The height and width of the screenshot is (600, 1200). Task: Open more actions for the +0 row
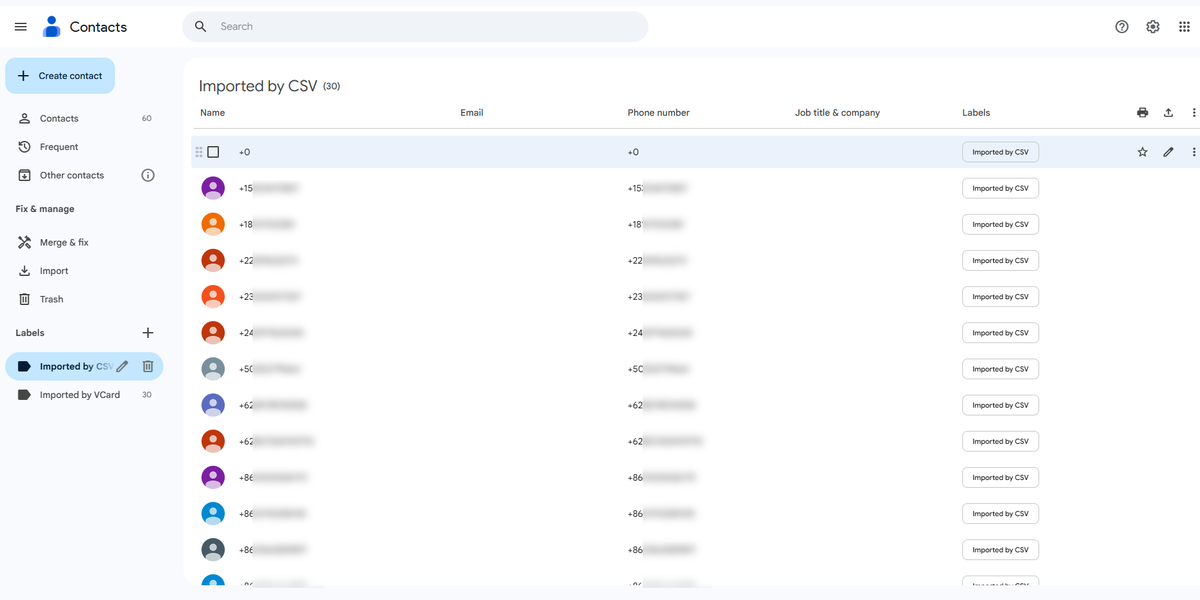[x=1194, y=152]
